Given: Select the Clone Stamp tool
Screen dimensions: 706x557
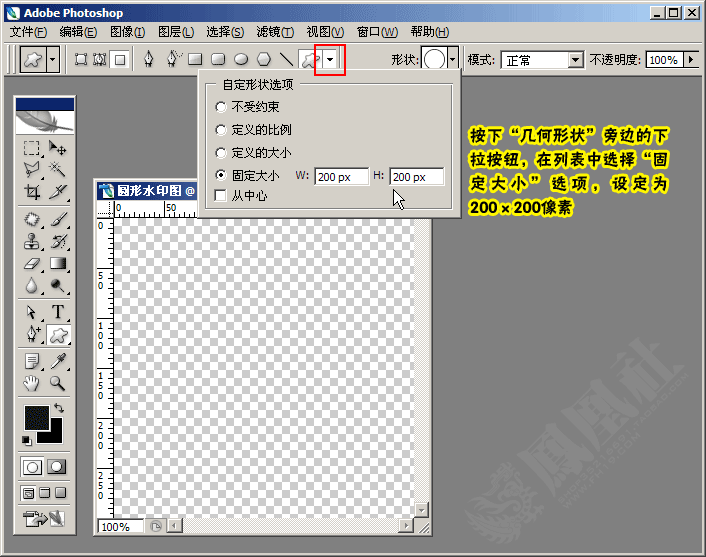Looking at the screenshot, I should (x=32, y=241).
